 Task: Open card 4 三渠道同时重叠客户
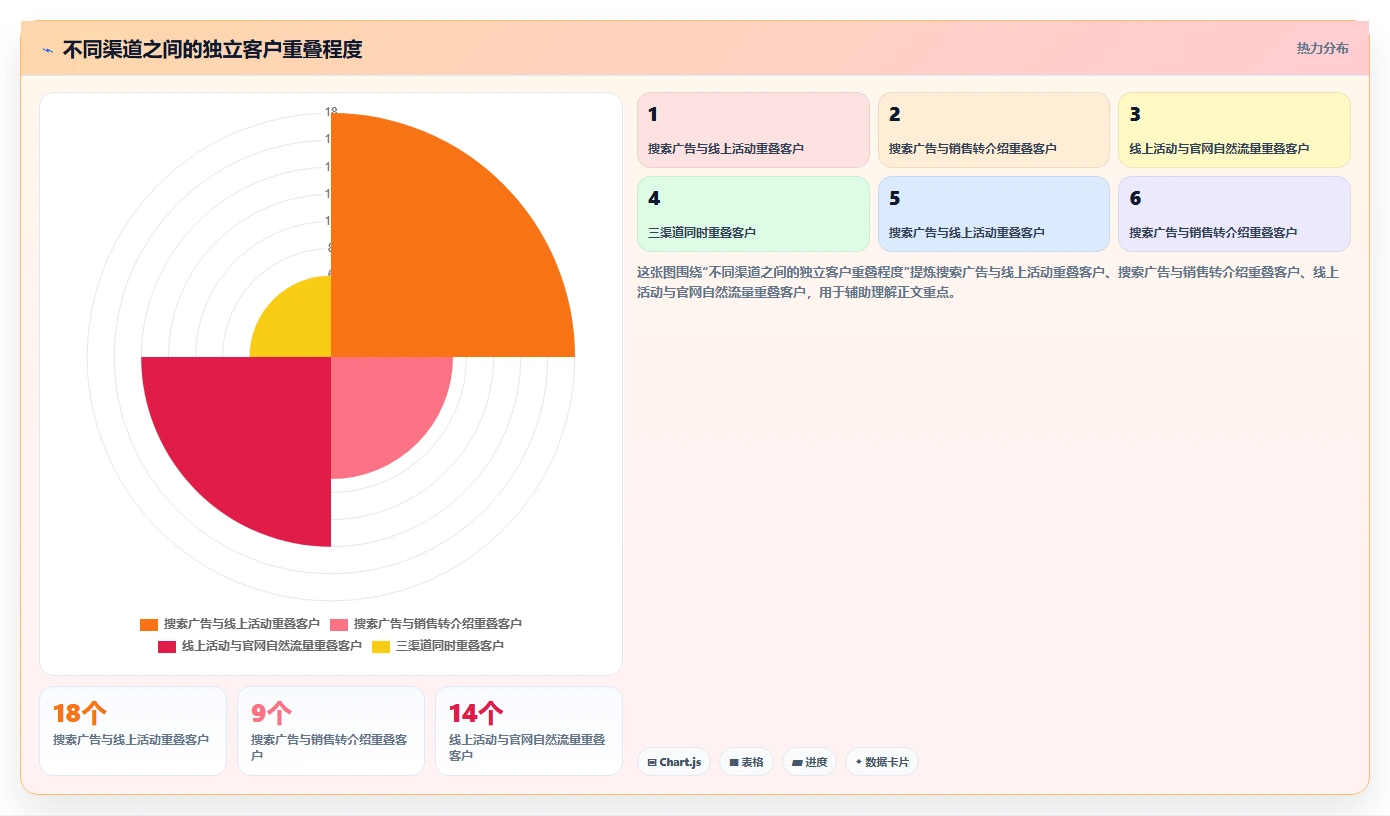[x=753, y=214]
